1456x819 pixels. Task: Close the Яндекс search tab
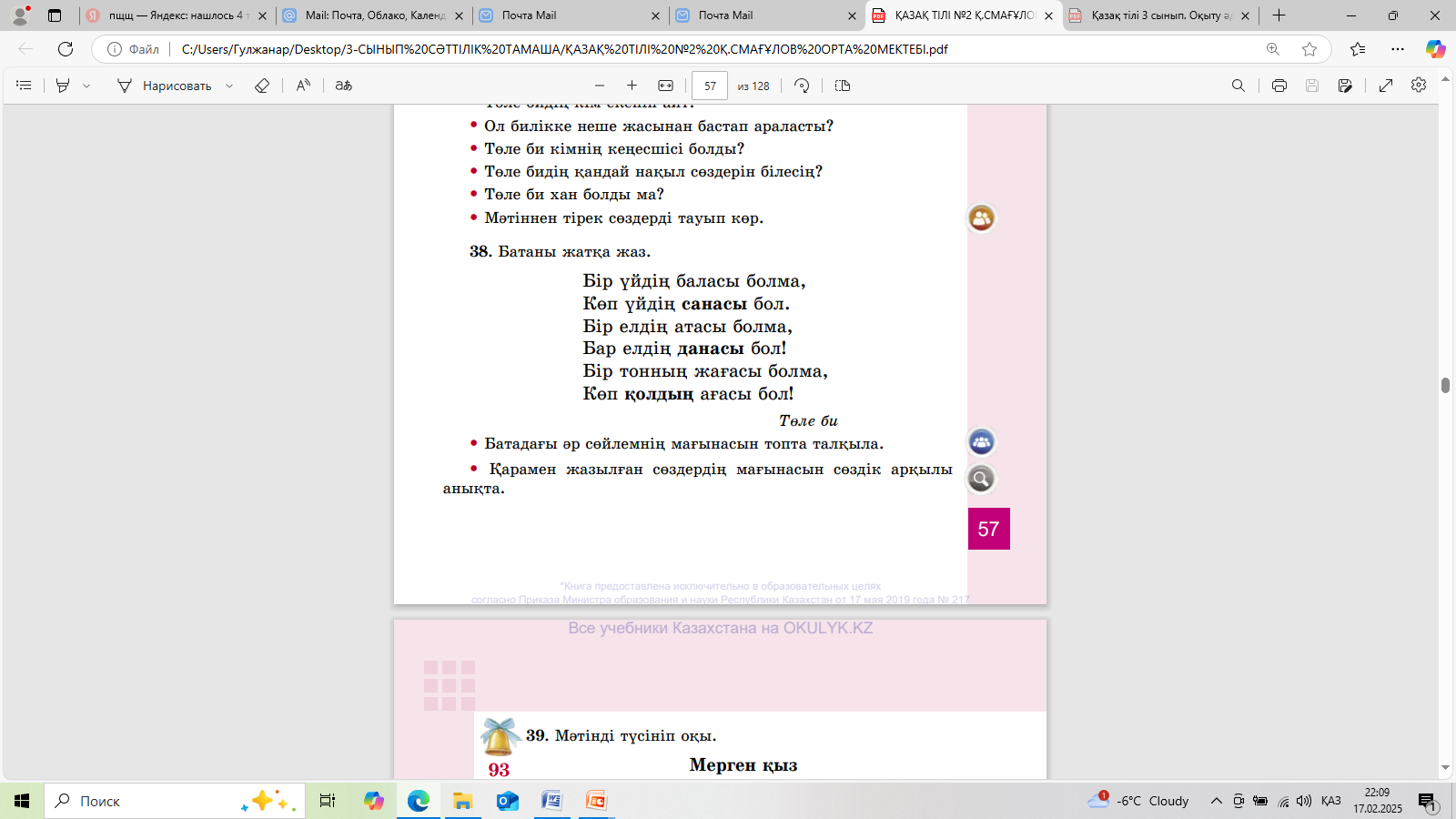[x=263, y=15]
